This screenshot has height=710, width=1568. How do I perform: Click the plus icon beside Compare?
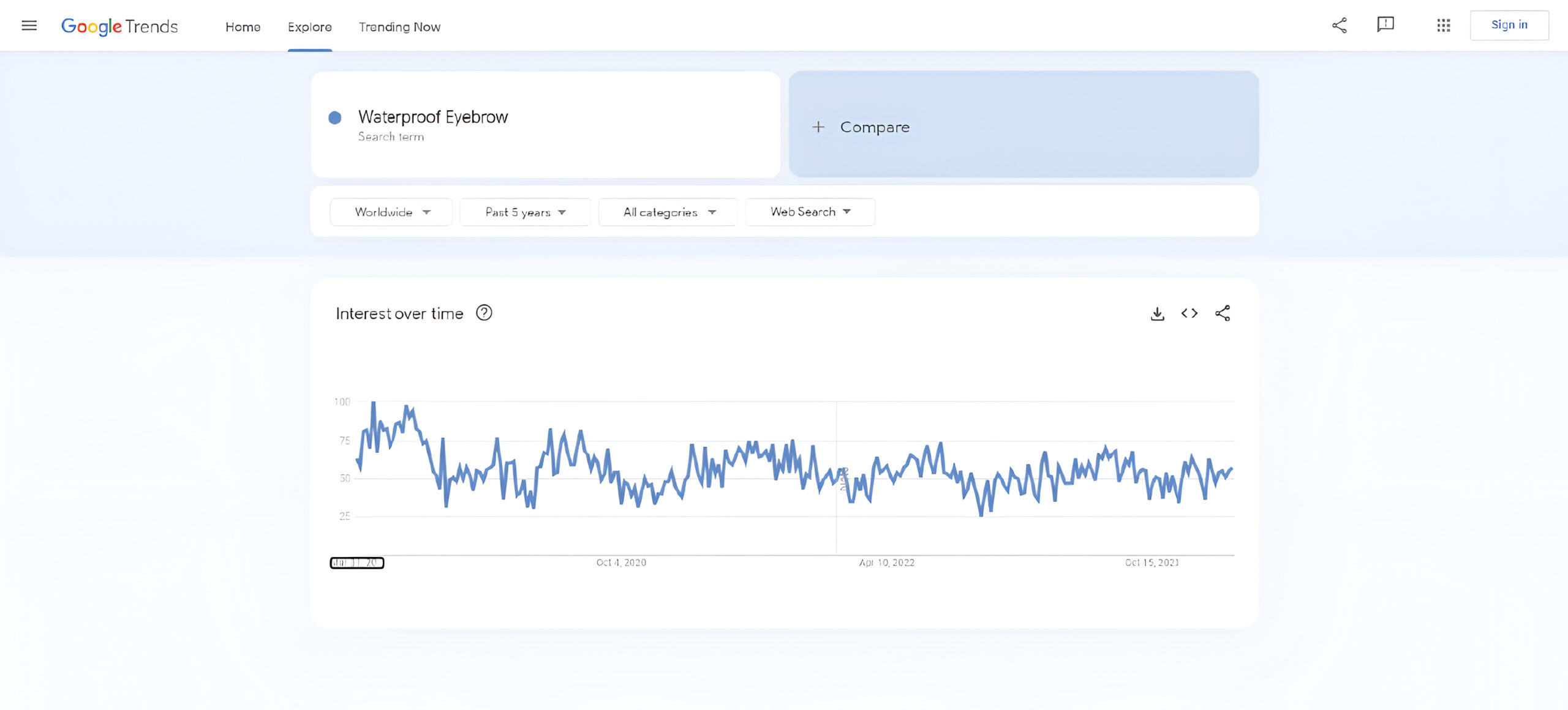(818, 127)
